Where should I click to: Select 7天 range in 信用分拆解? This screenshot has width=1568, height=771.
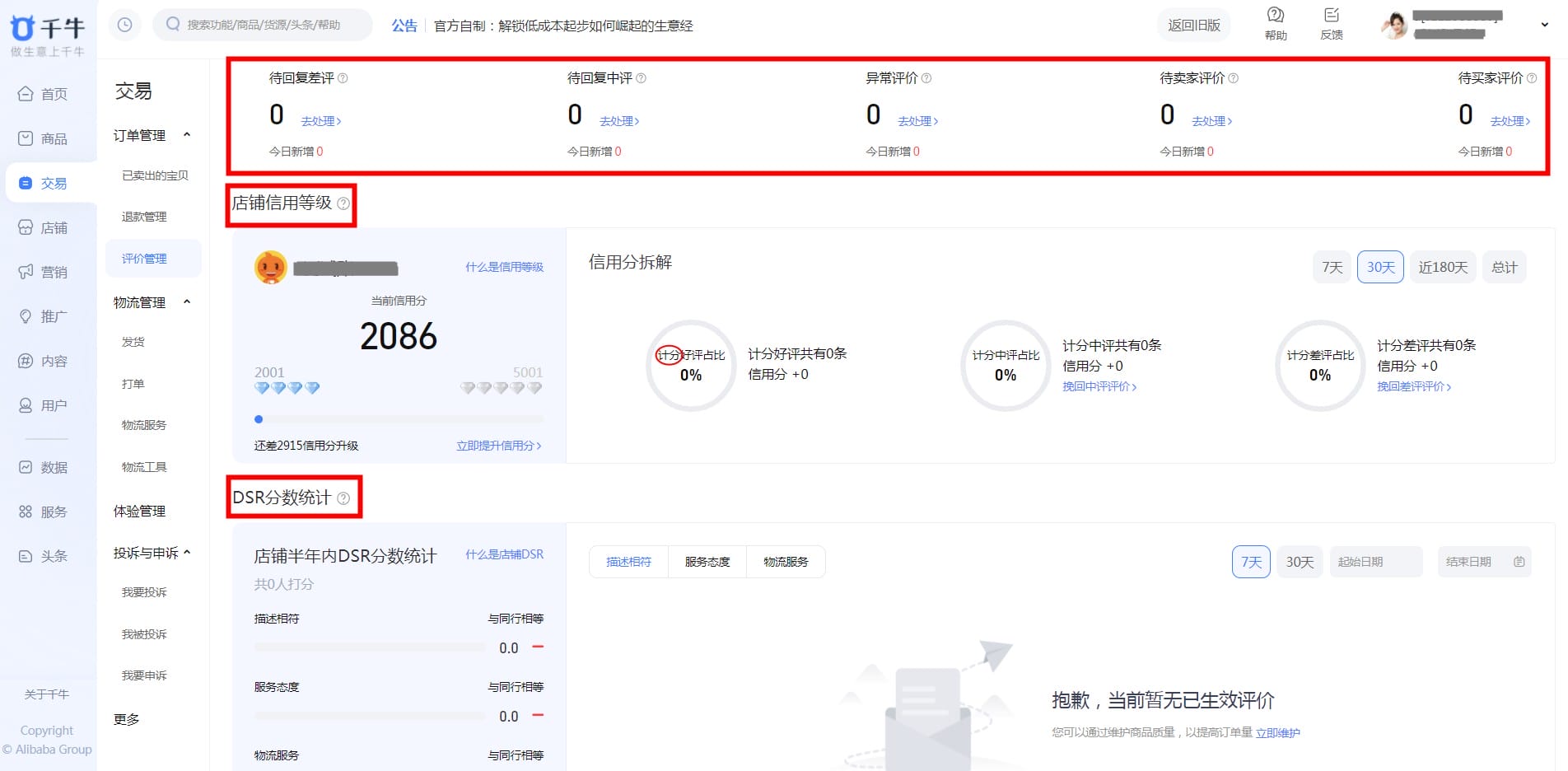pyautogui.click(x=1331, y=266)
